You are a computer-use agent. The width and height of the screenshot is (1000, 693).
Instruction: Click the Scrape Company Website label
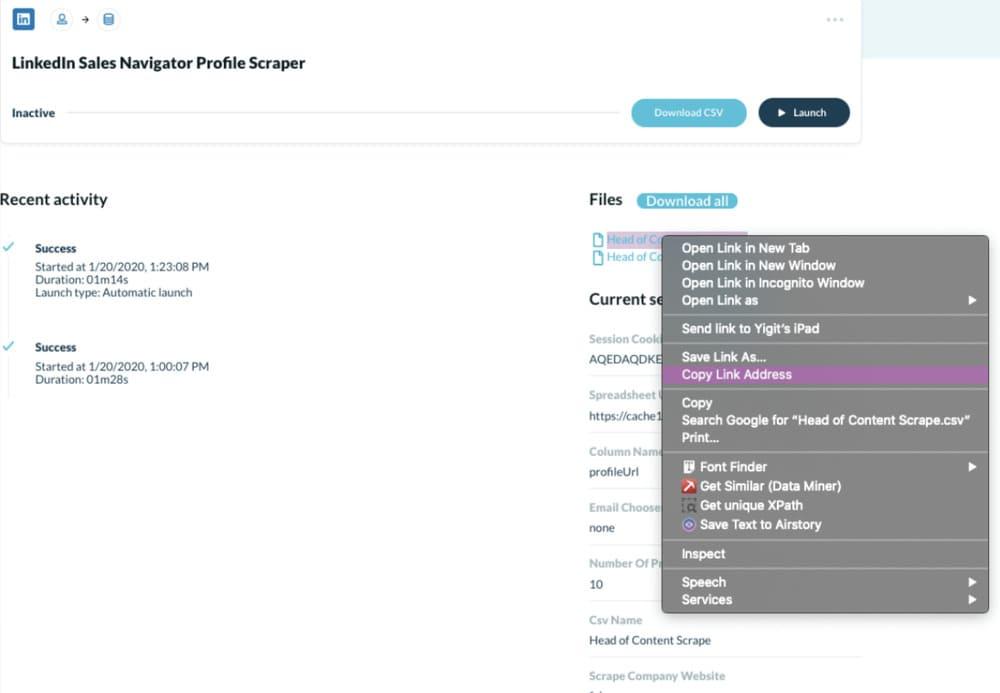pyautogui.click(x=657, y=676)
